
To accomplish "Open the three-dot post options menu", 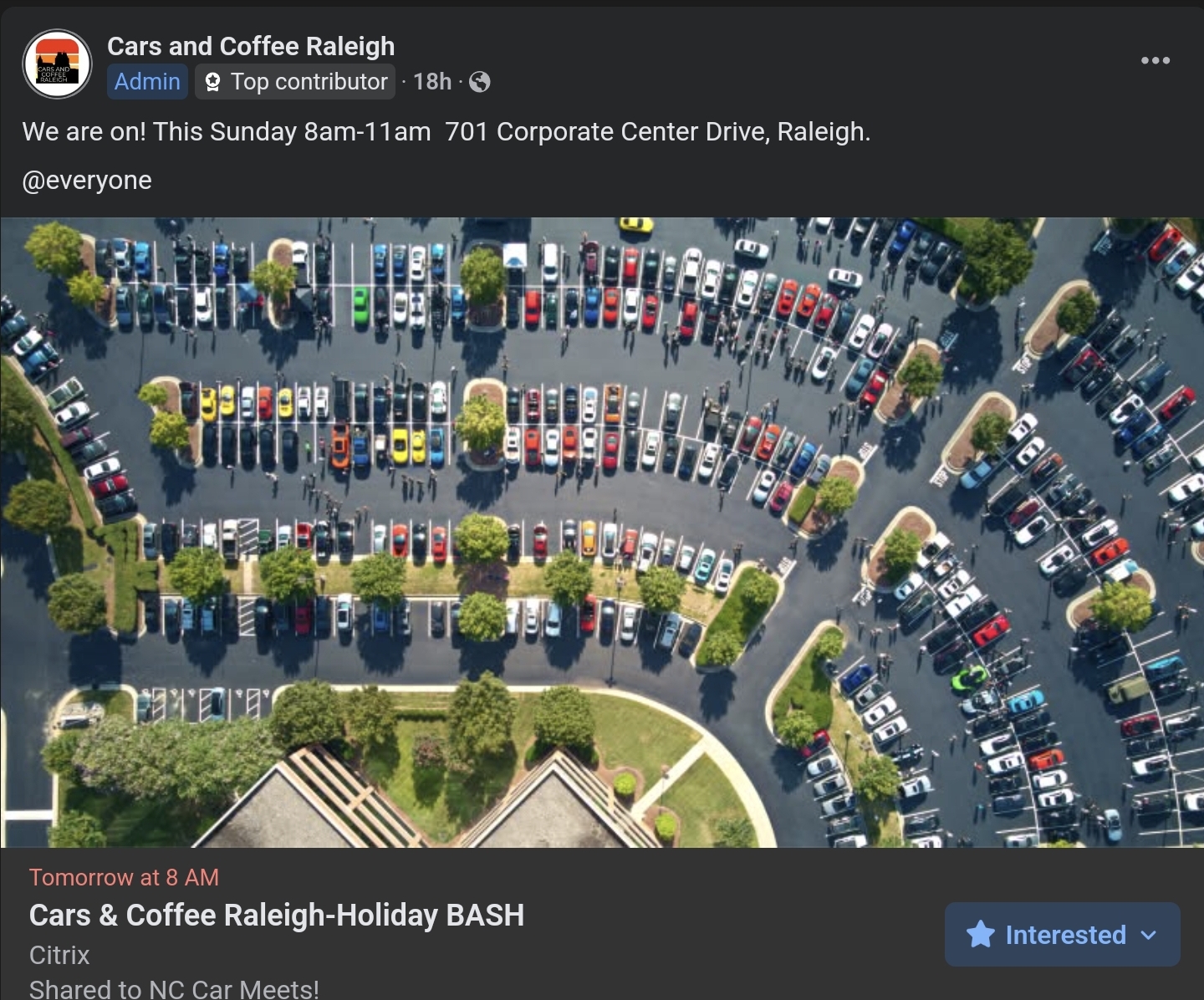I will [x=1155, y=60].
